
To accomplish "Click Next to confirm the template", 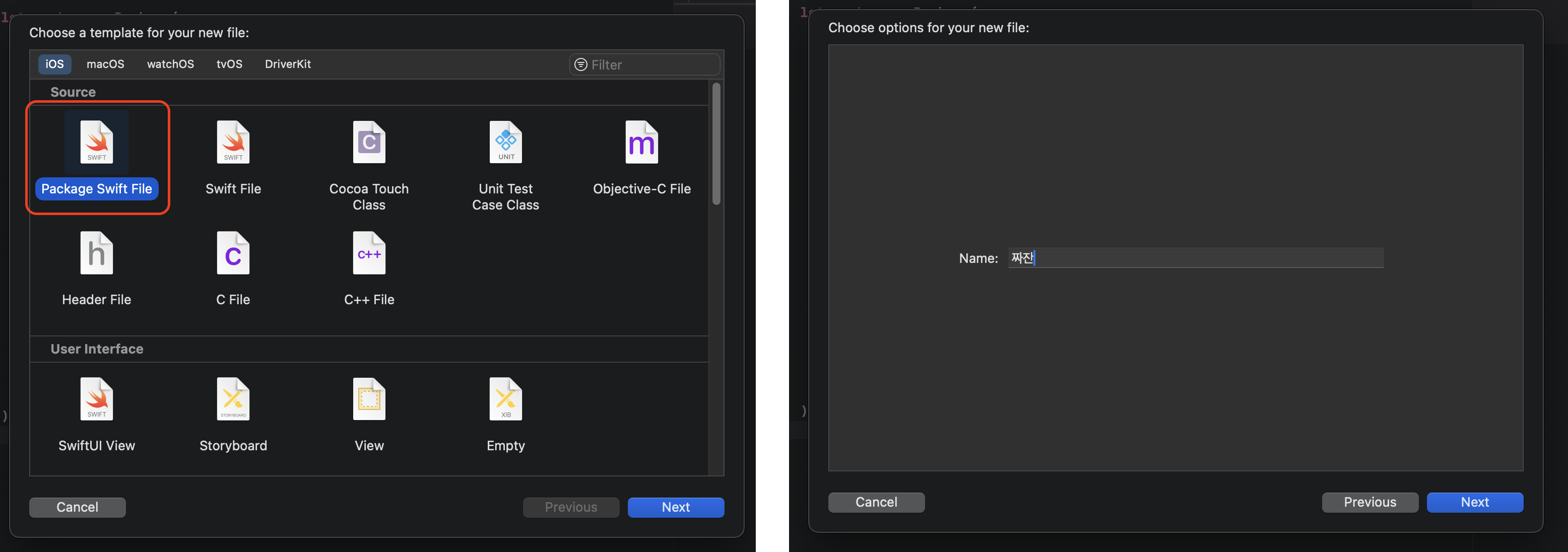I will coord(676,507).
